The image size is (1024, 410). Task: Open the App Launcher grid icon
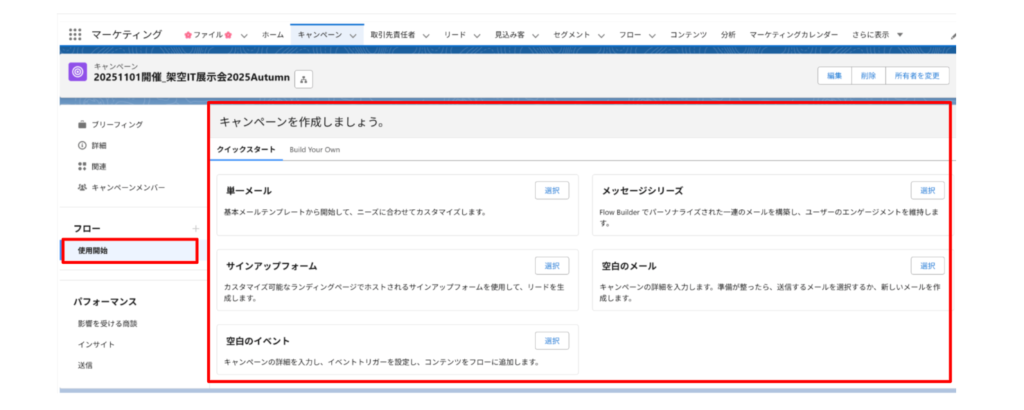click(75, 35)
